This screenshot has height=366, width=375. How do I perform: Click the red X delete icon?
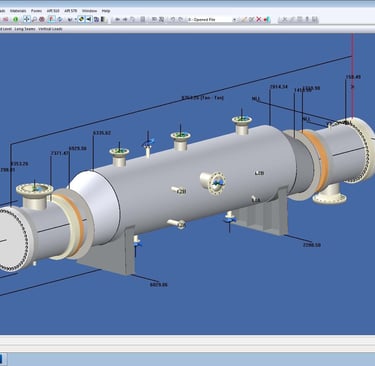(258, 19)
